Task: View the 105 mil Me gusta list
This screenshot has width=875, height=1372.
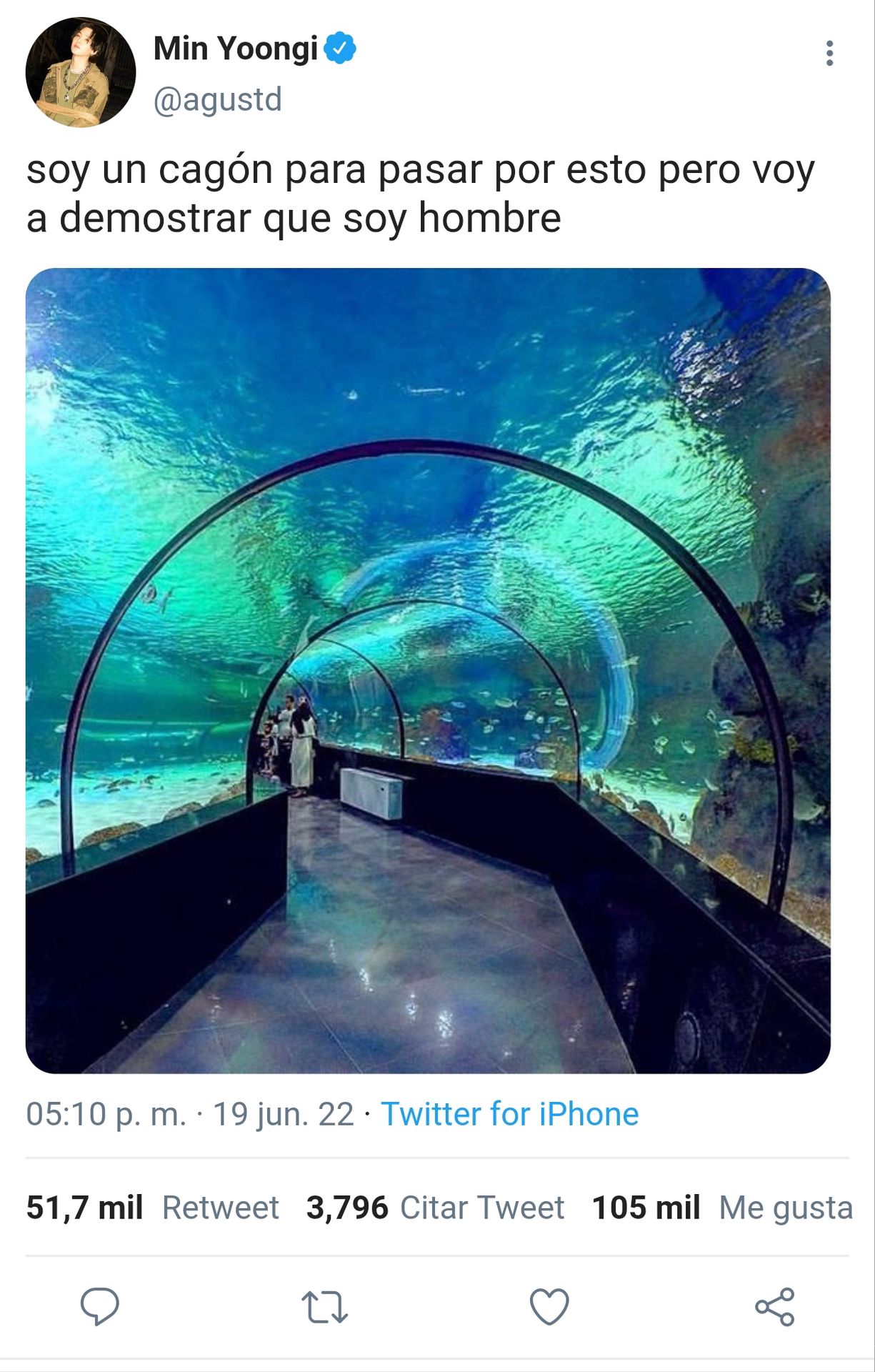Action: click(x=722, y=1208)
